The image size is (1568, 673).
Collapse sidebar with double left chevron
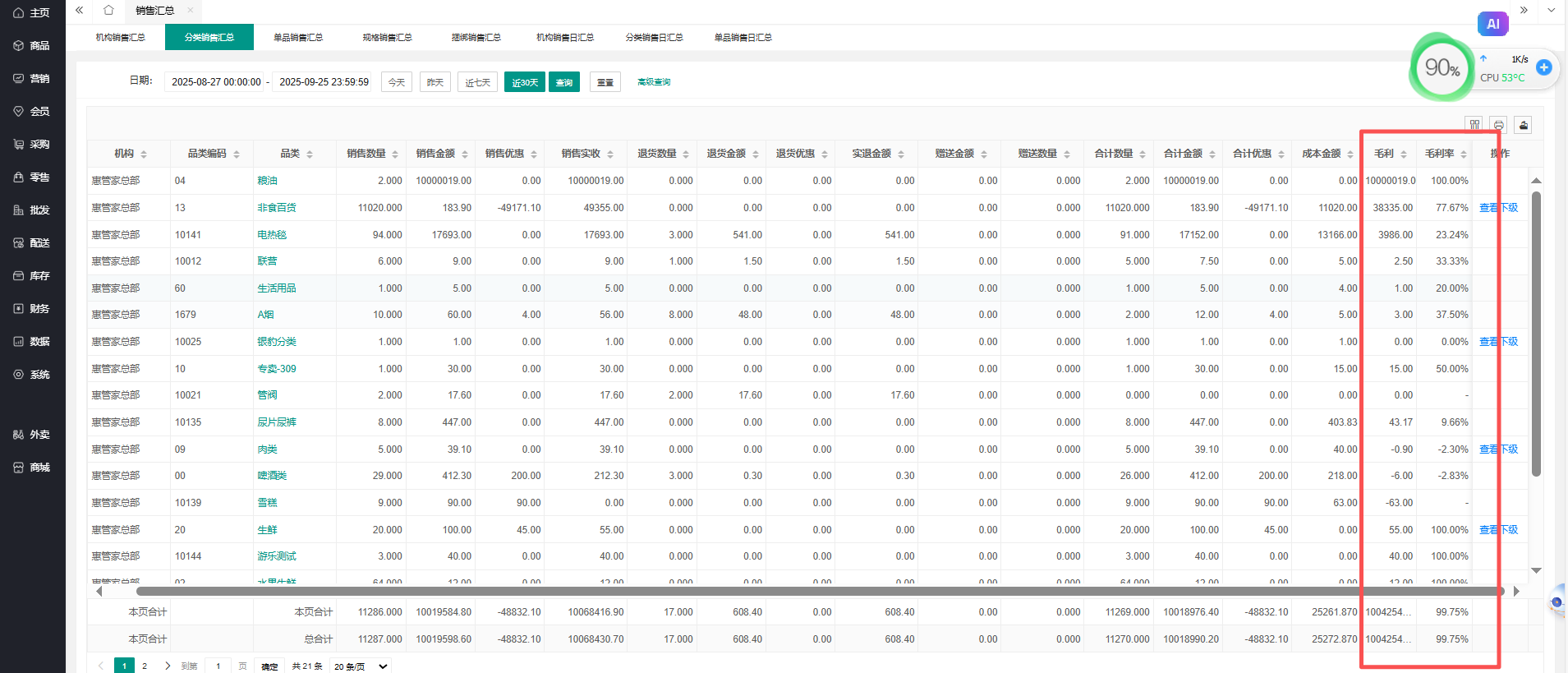coord(80,11)
